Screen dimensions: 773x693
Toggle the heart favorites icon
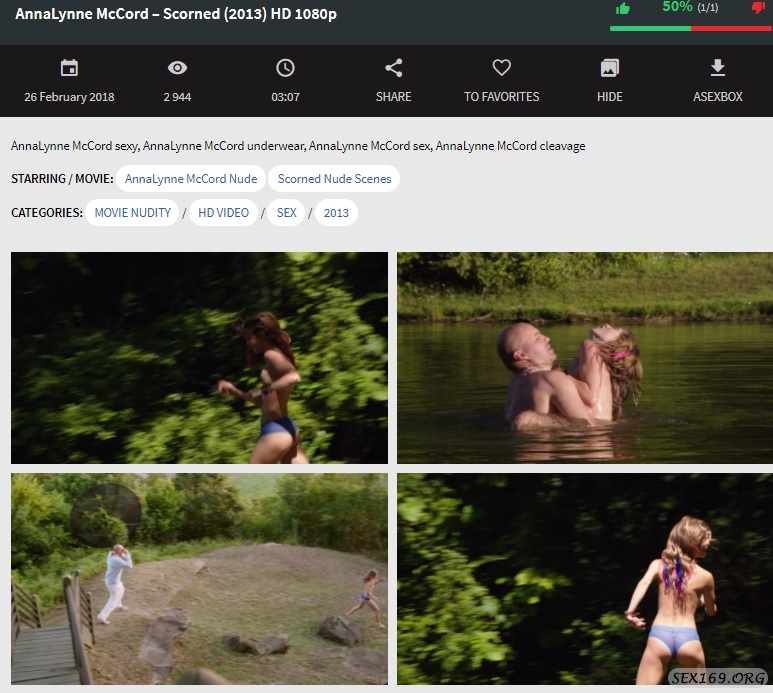501,68
